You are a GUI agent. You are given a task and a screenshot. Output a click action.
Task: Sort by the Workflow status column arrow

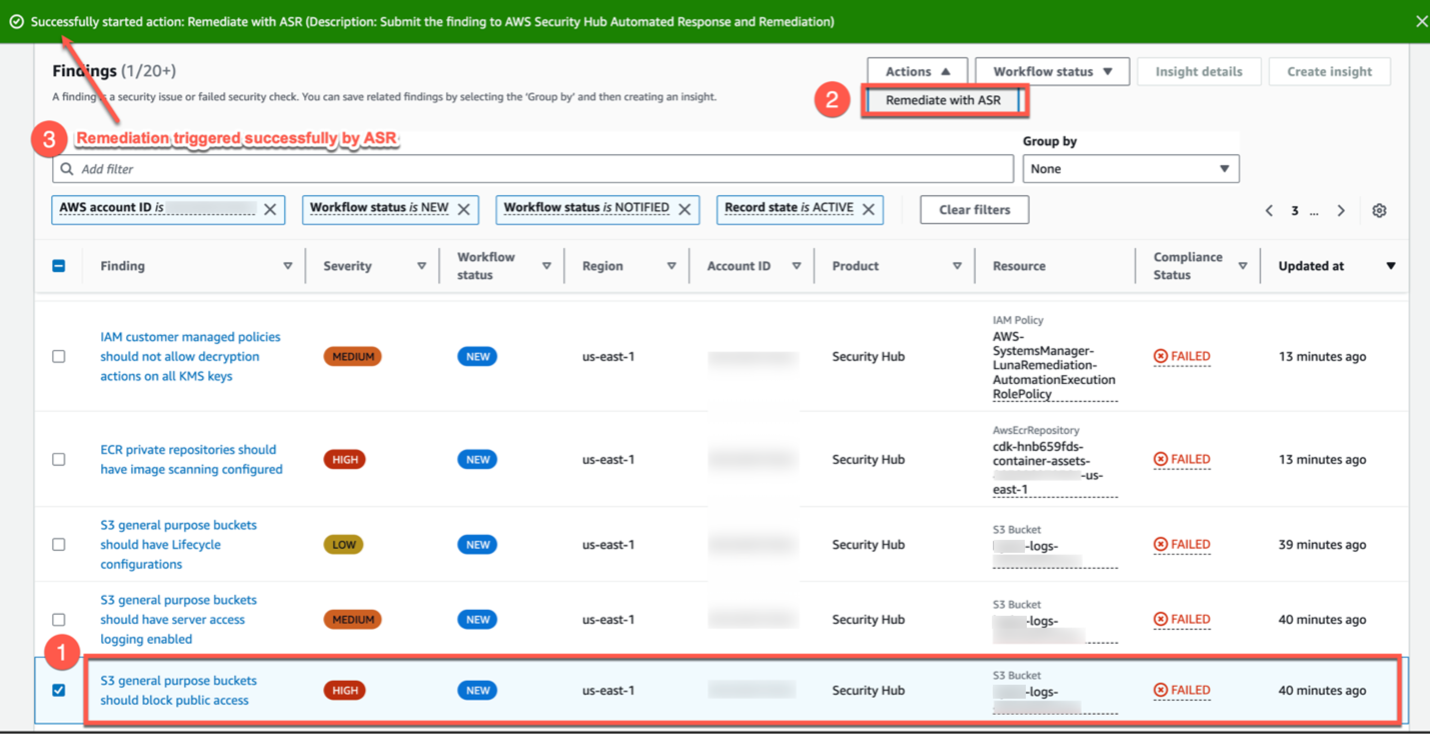pyautogui.click(x=547, y=266)
